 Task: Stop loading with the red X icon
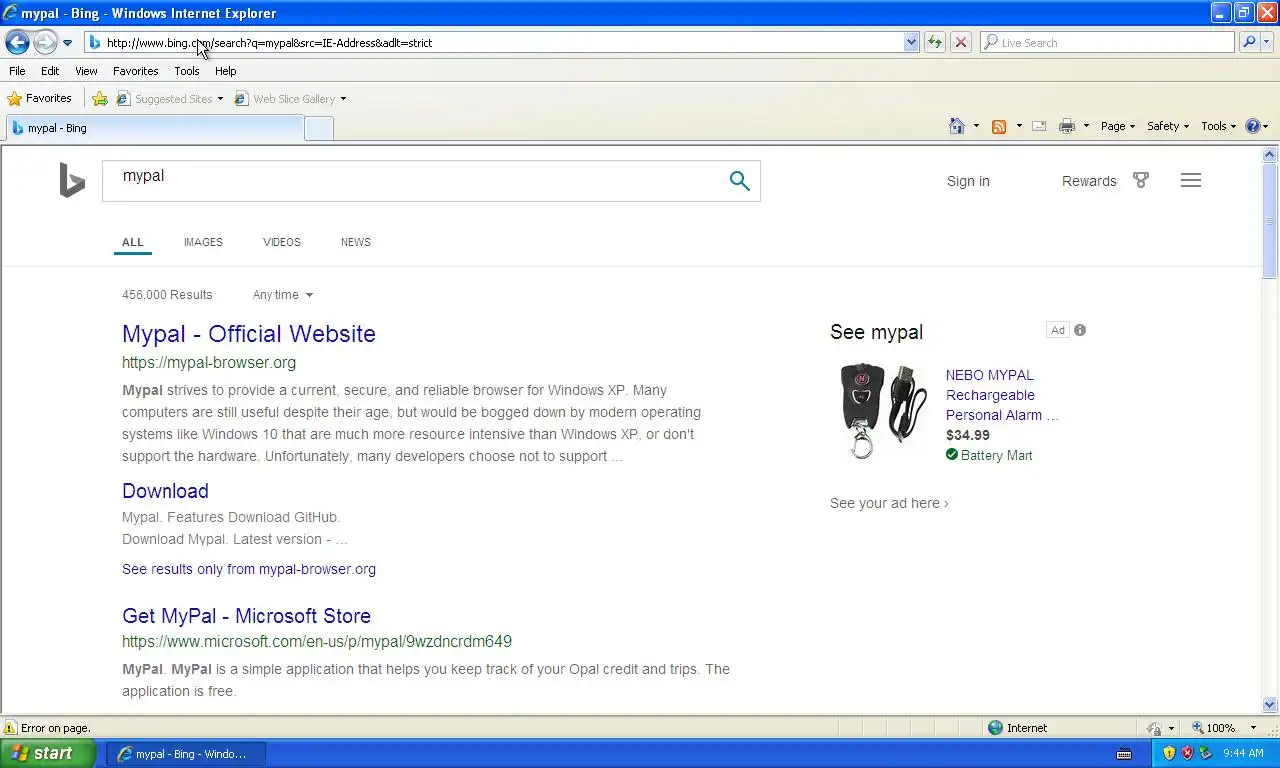pos(961,42)
